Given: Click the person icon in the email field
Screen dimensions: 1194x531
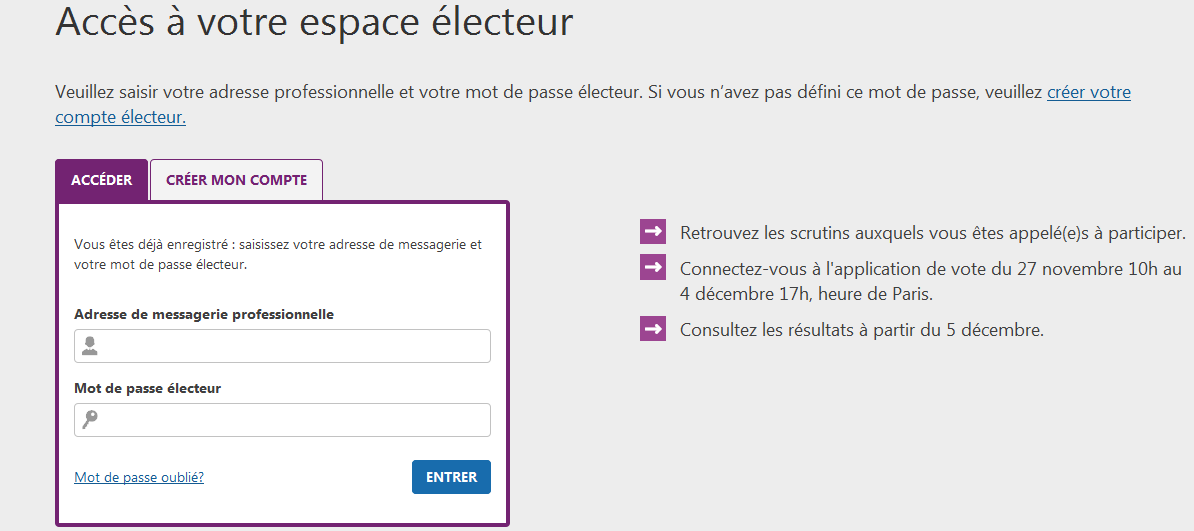Looking at the screenshot, I should 90,346.
